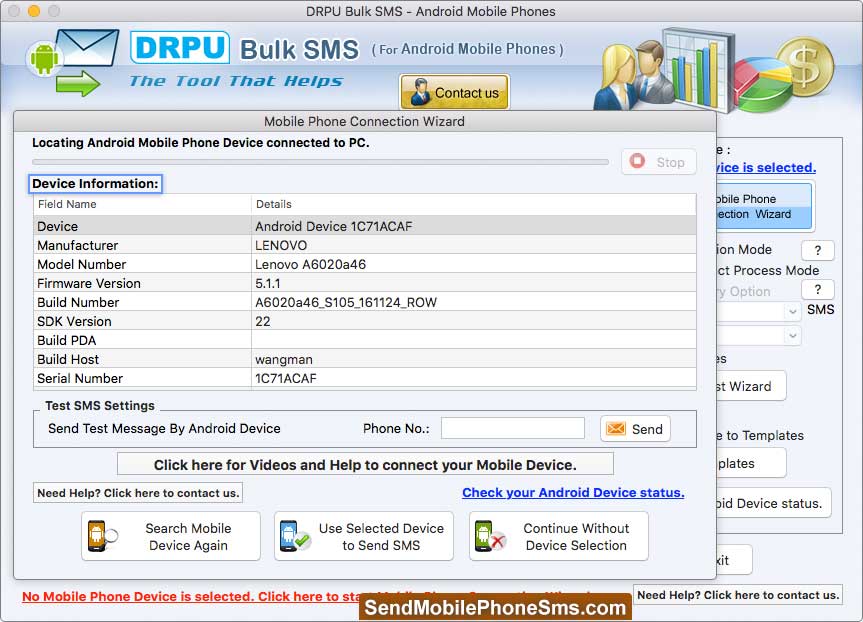Click the DRPU logo

180,47
